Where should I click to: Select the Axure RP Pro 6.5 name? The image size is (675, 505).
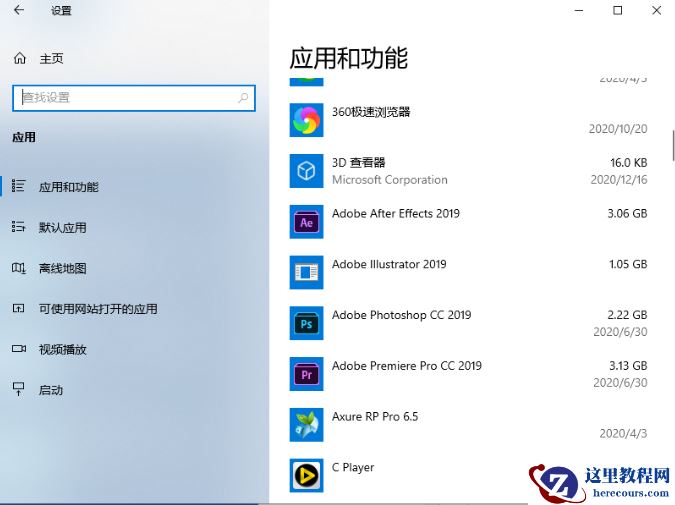point(375,417)
